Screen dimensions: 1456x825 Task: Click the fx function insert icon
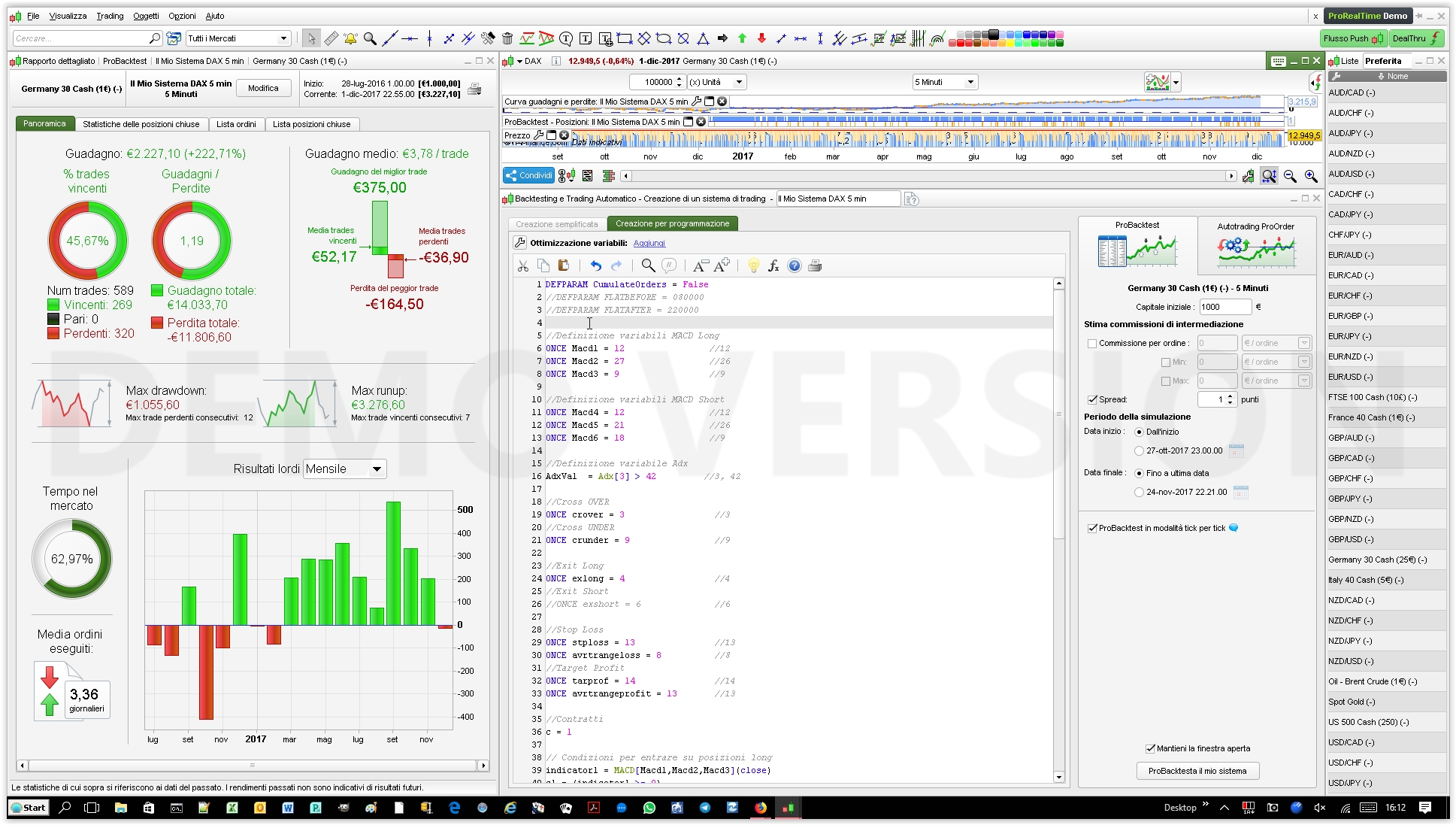(x=773, y=265)
